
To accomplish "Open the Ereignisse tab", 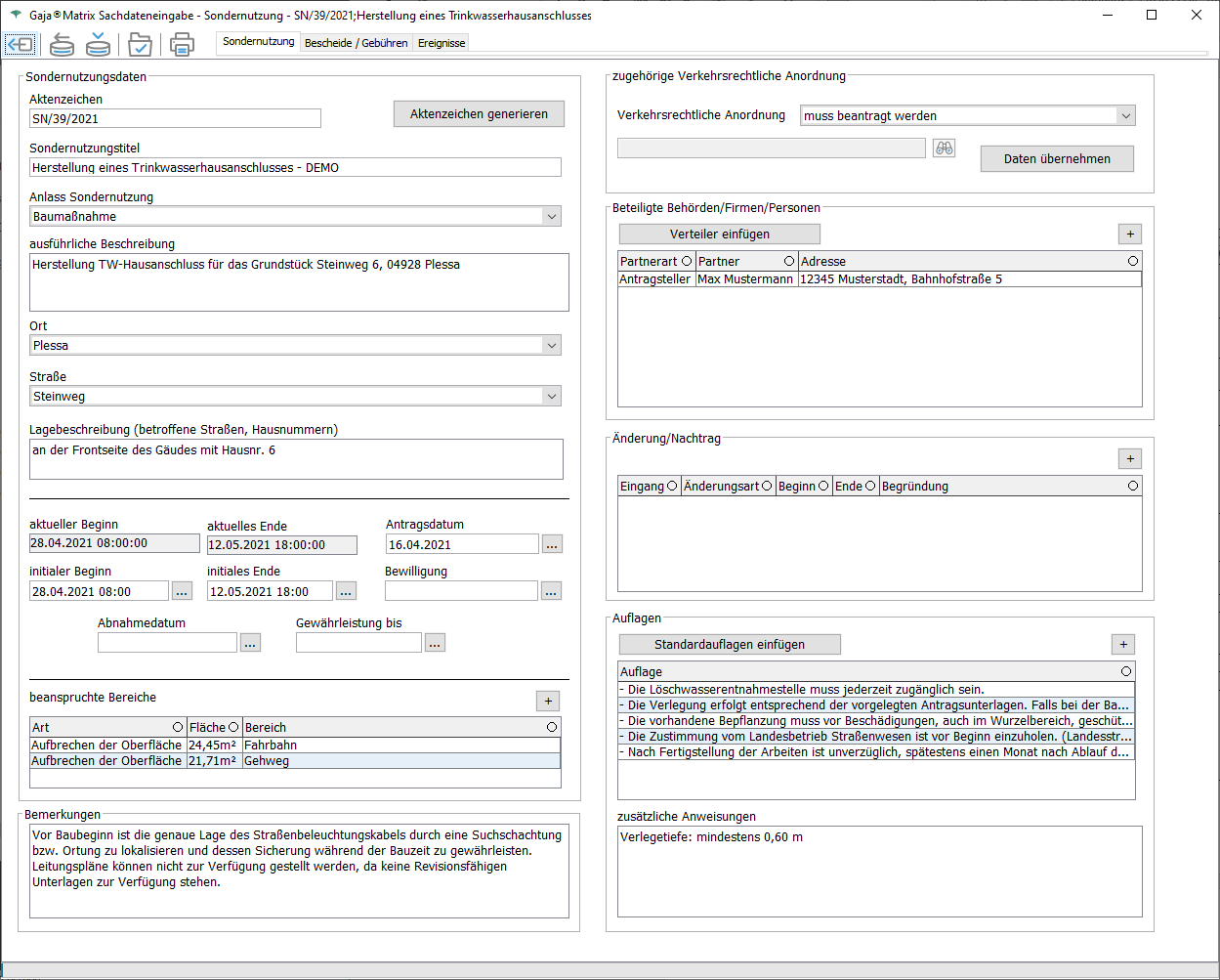I will [x=442, y=43].
